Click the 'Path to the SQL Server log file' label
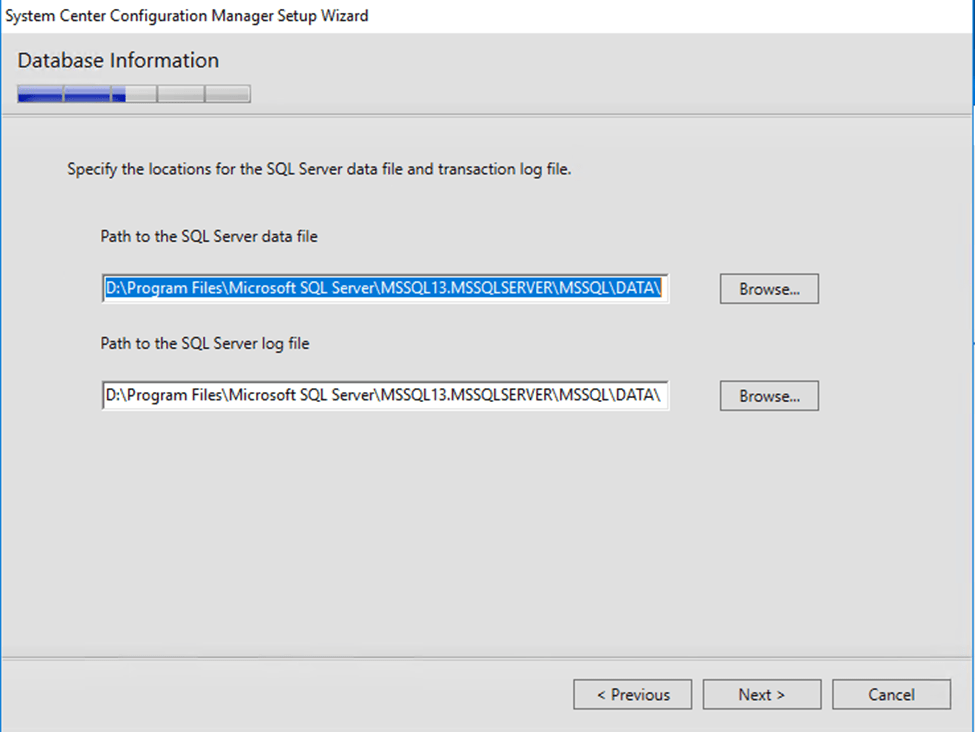The height and width of the screenshot is (732, 975). (205, 344)
